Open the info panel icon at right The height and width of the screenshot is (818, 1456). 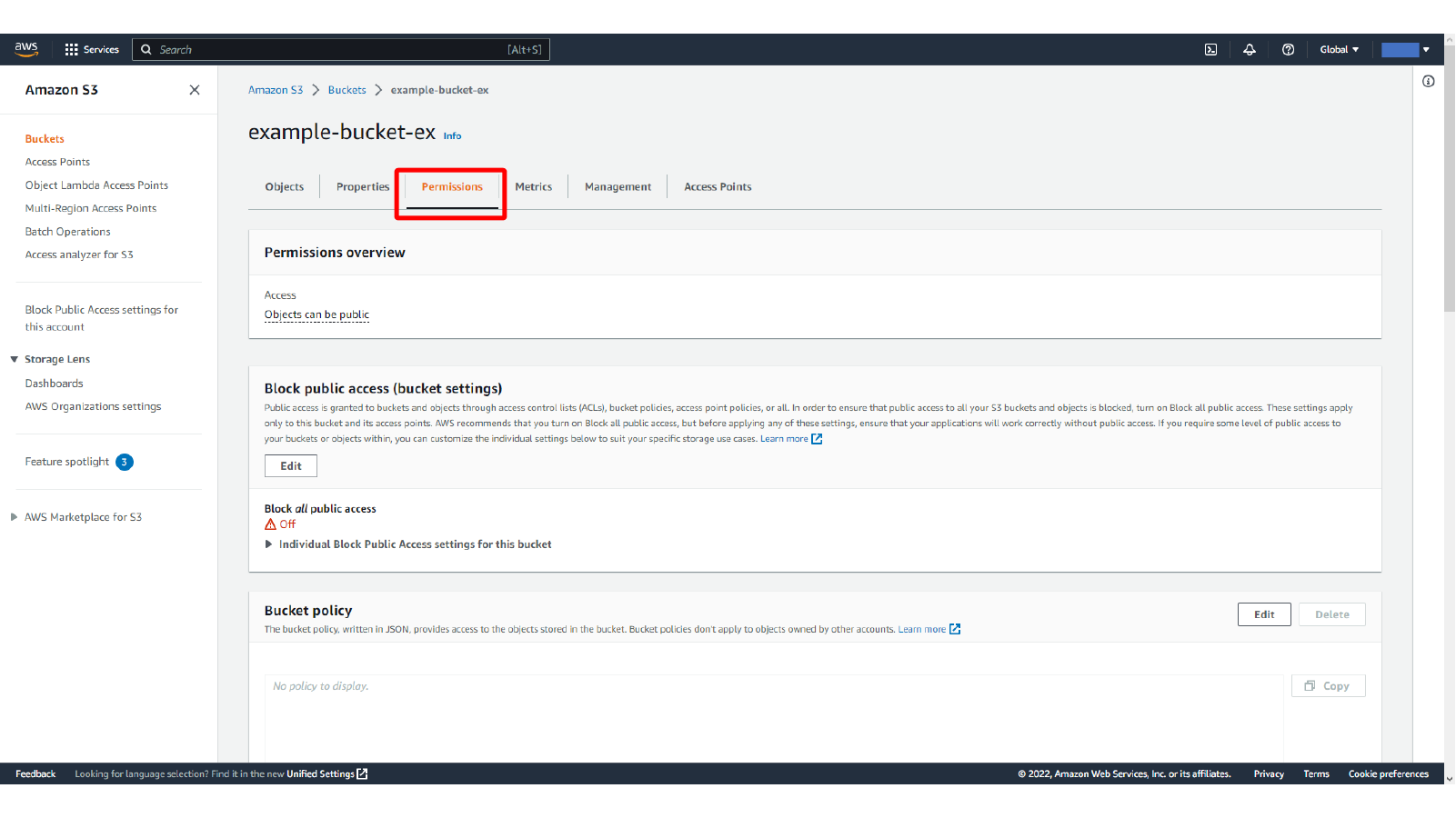(1429, 82)
